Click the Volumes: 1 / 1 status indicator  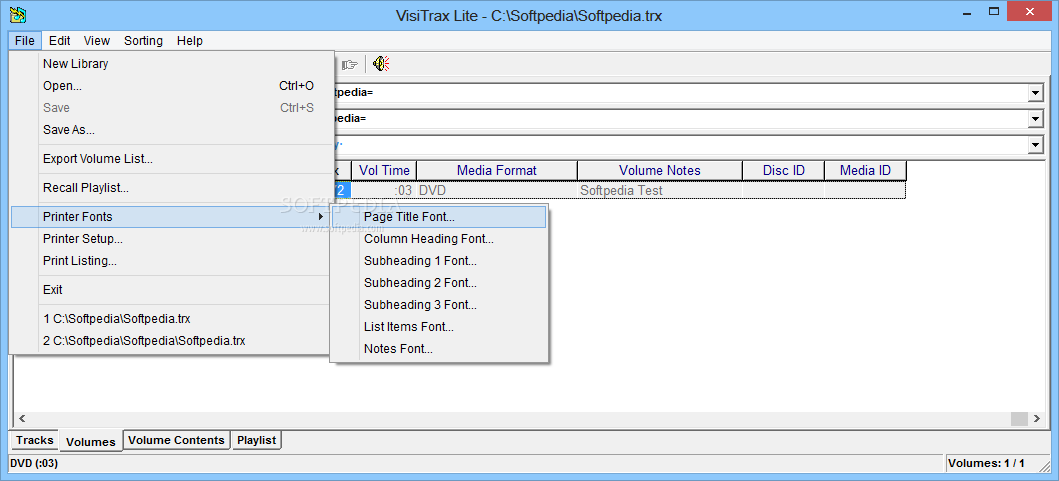click(986, 463)
